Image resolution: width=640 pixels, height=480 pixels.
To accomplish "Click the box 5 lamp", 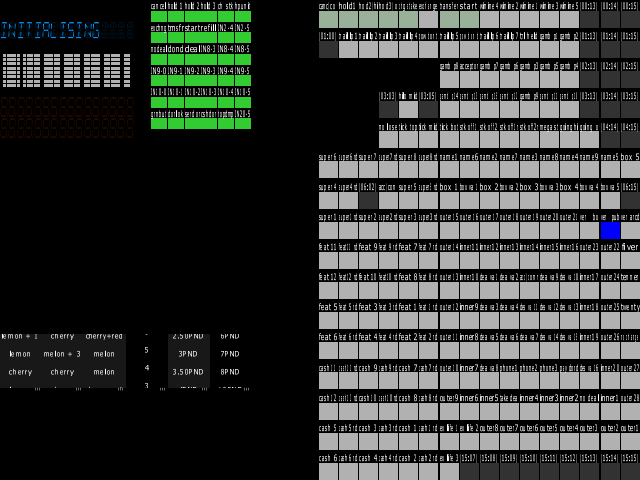I will coord(630,170).
